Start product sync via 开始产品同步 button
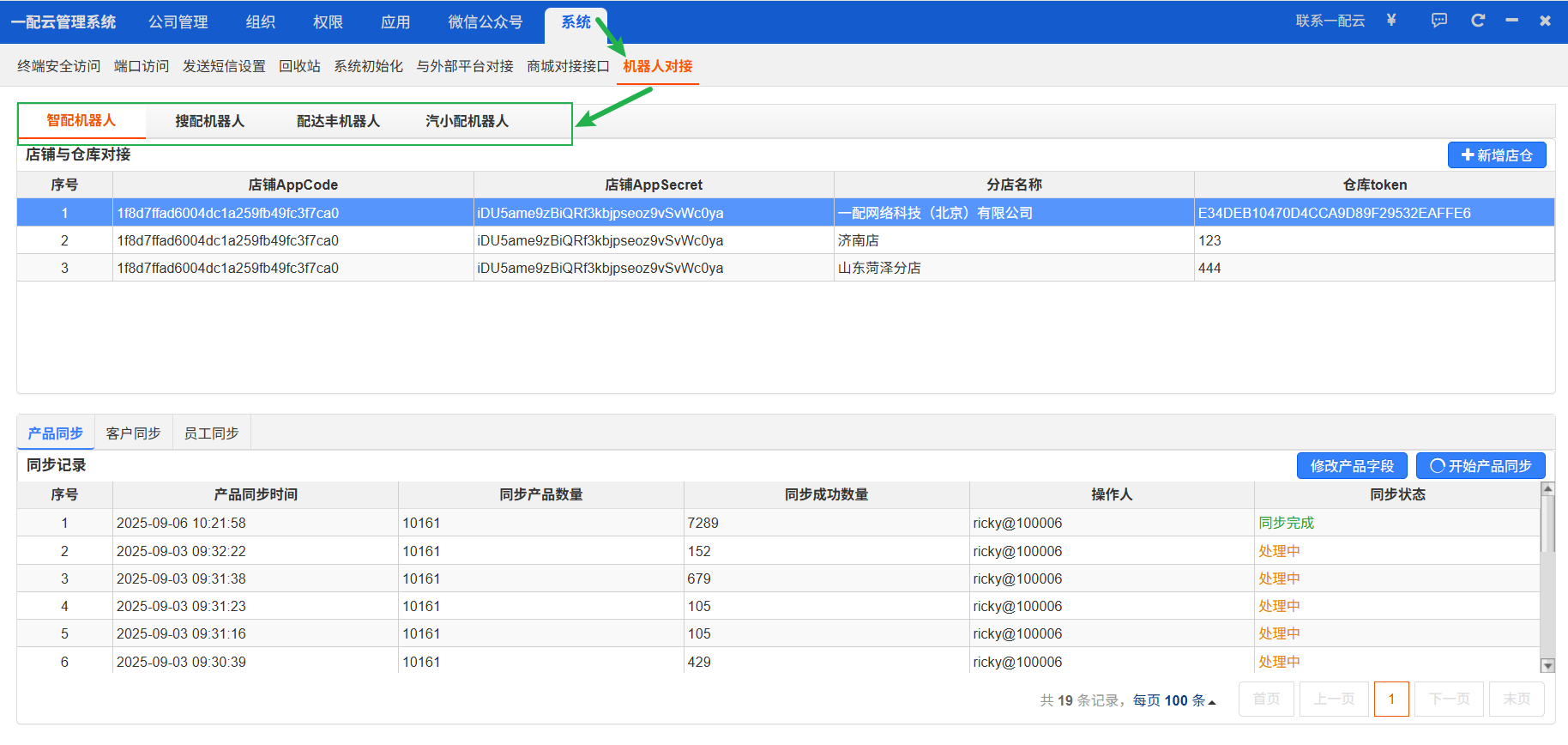 pyautogui.click(x=1481, y=466)
